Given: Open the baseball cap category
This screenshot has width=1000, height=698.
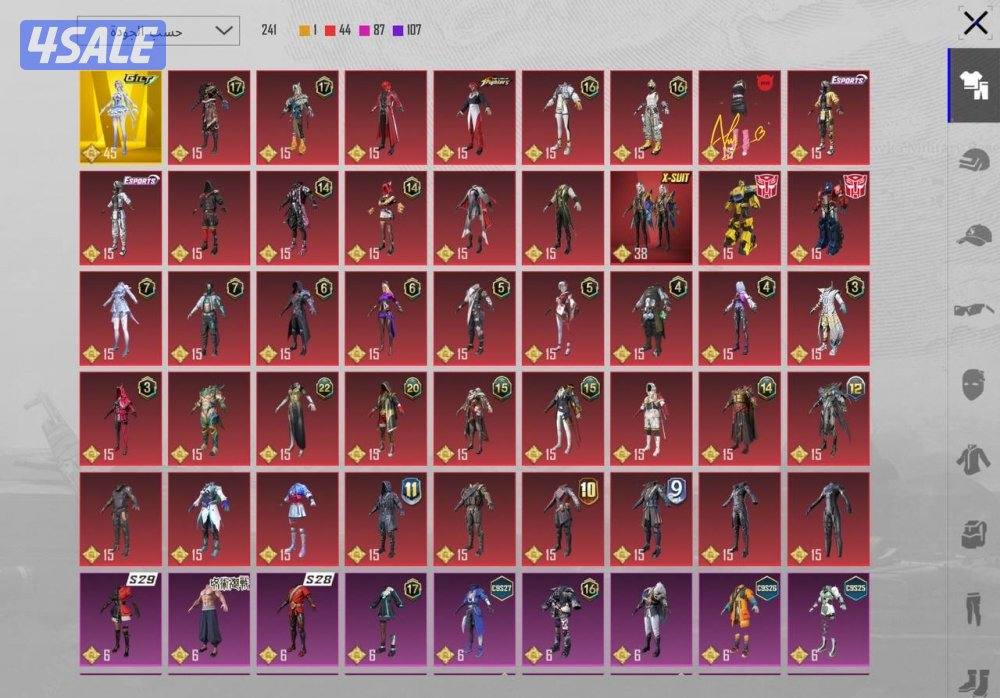Looking at the screenshot, I should click(974, 236).
